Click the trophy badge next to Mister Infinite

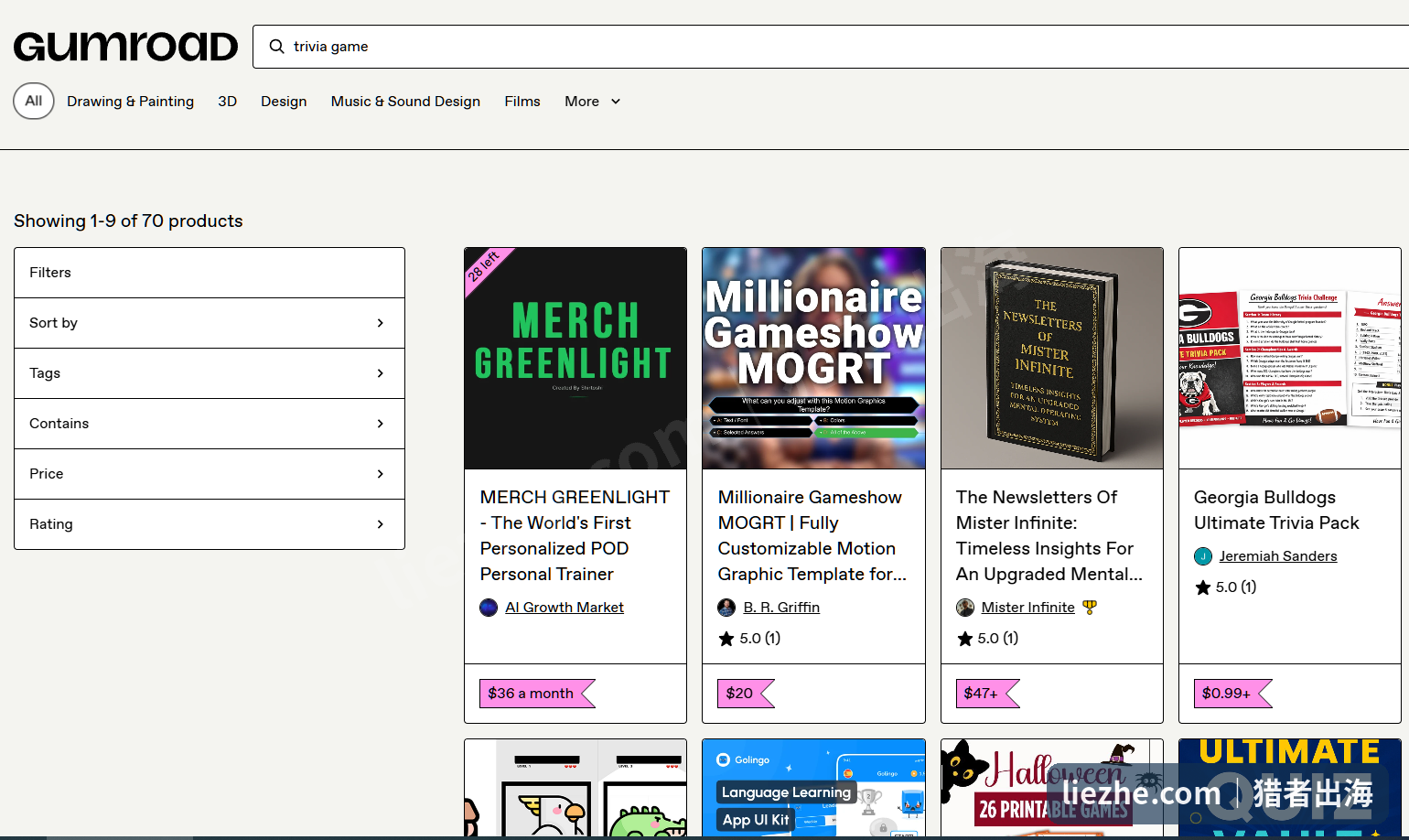click(x=1089, y=608)
